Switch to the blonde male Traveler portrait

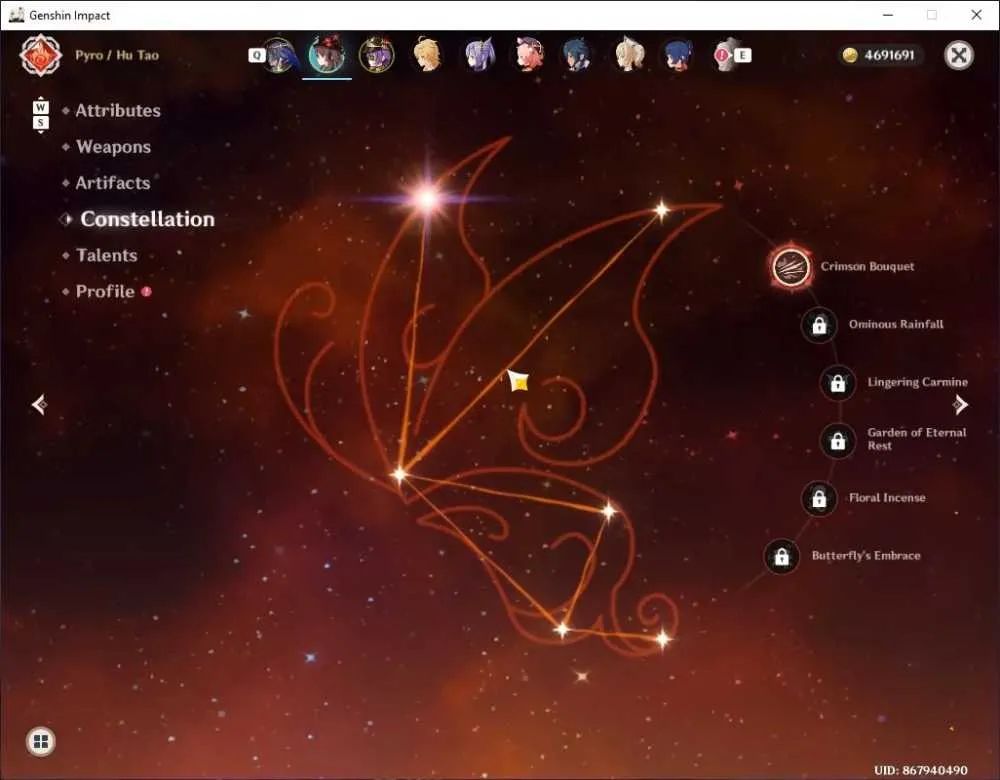click(427, 55)
